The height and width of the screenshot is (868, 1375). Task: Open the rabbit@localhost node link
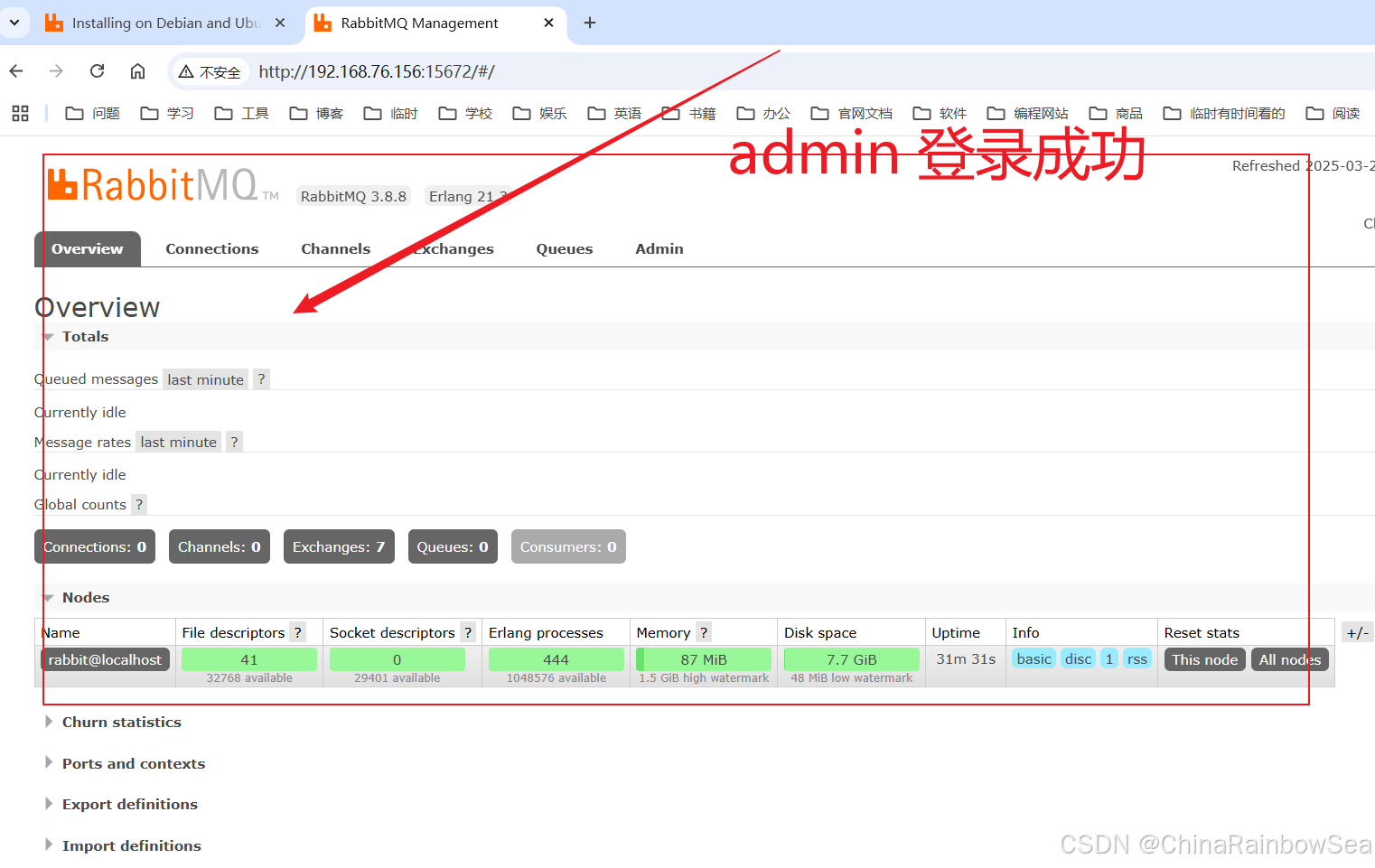click(105, 659)
